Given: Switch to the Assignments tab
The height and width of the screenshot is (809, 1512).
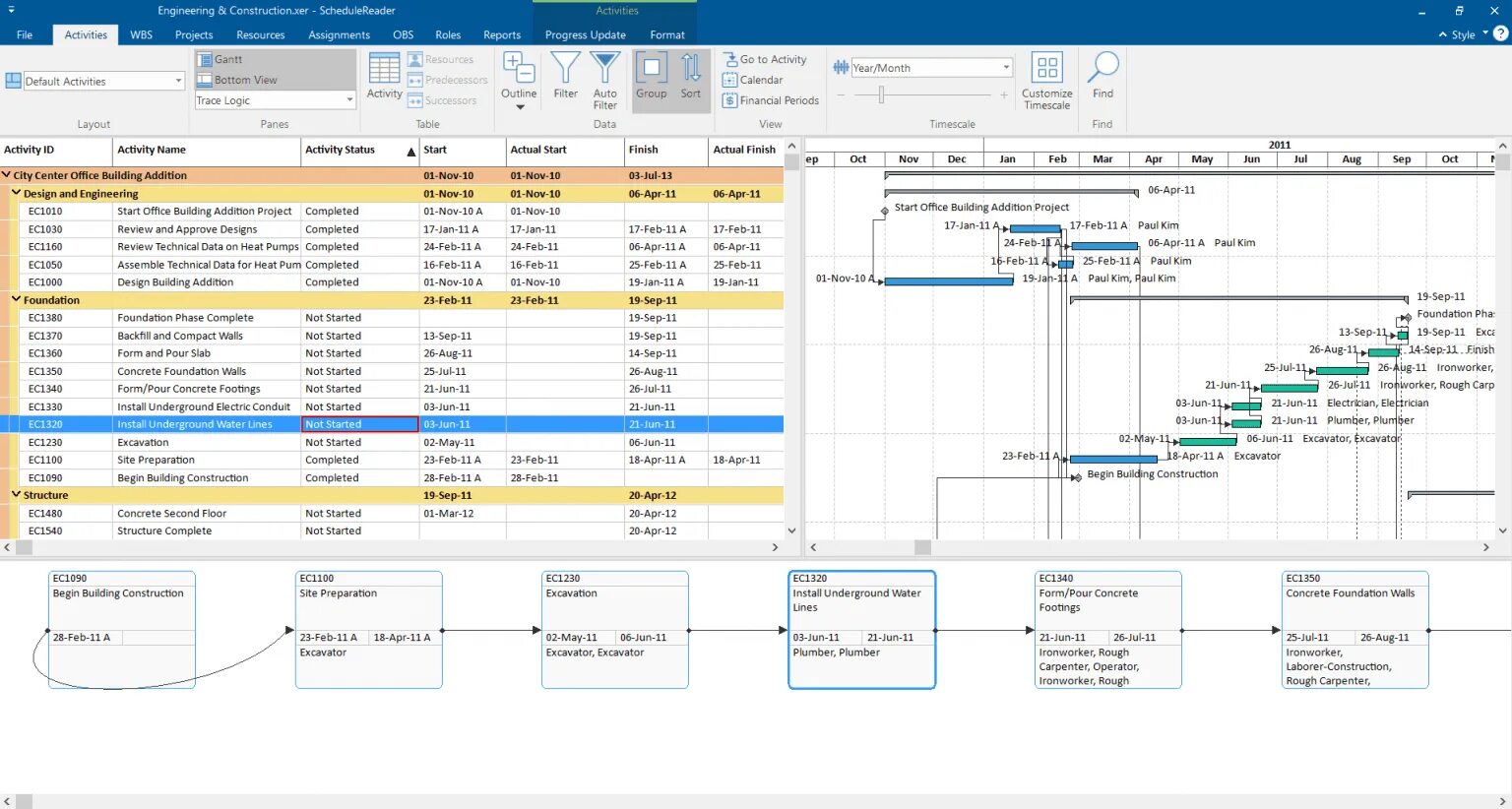Looking at the screenshot, I should [x=339, y=34].
